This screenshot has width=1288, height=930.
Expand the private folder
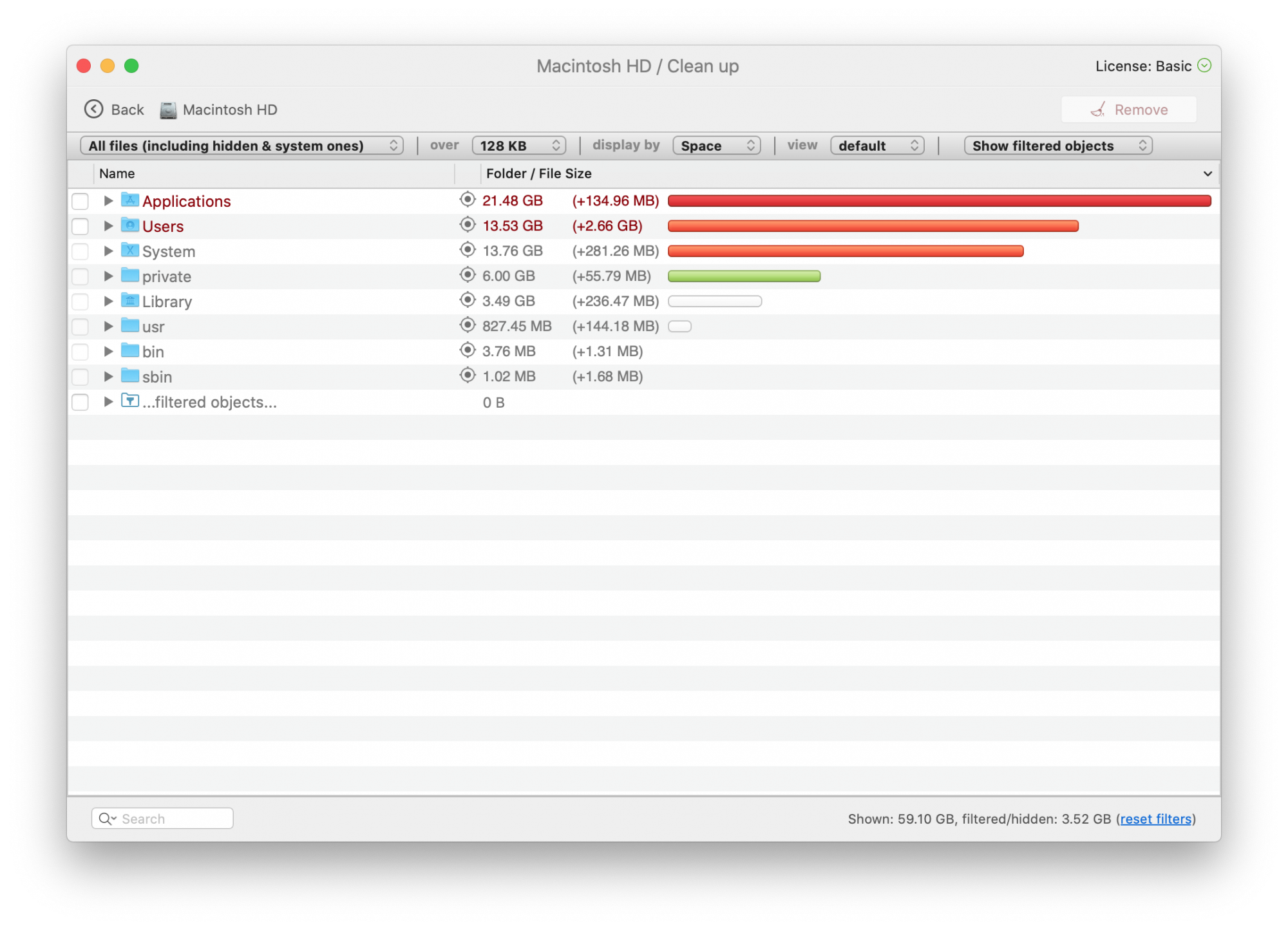pos(108,276)
